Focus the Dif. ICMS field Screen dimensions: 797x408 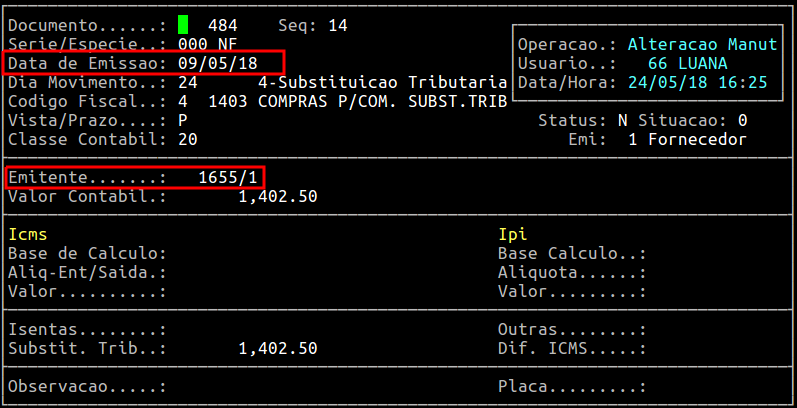700,348
